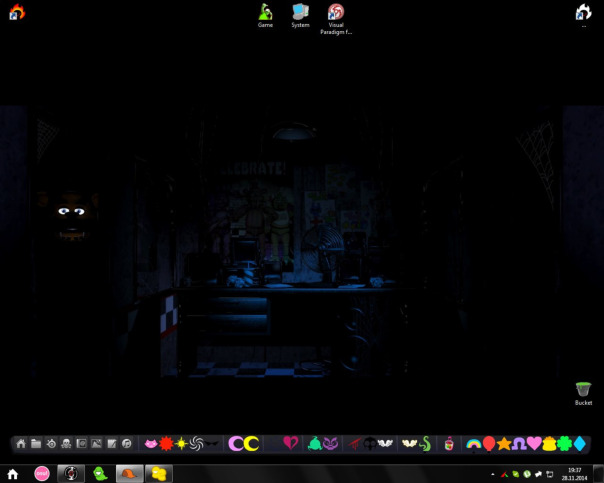The image size is (604, 483).
Task: Select the blue diamond dock icon
Action: 579,443
